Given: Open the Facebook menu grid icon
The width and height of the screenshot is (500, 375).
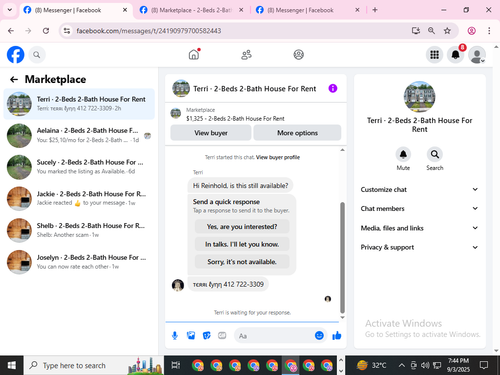Looking at the screenshot, I should coord(434,55).
